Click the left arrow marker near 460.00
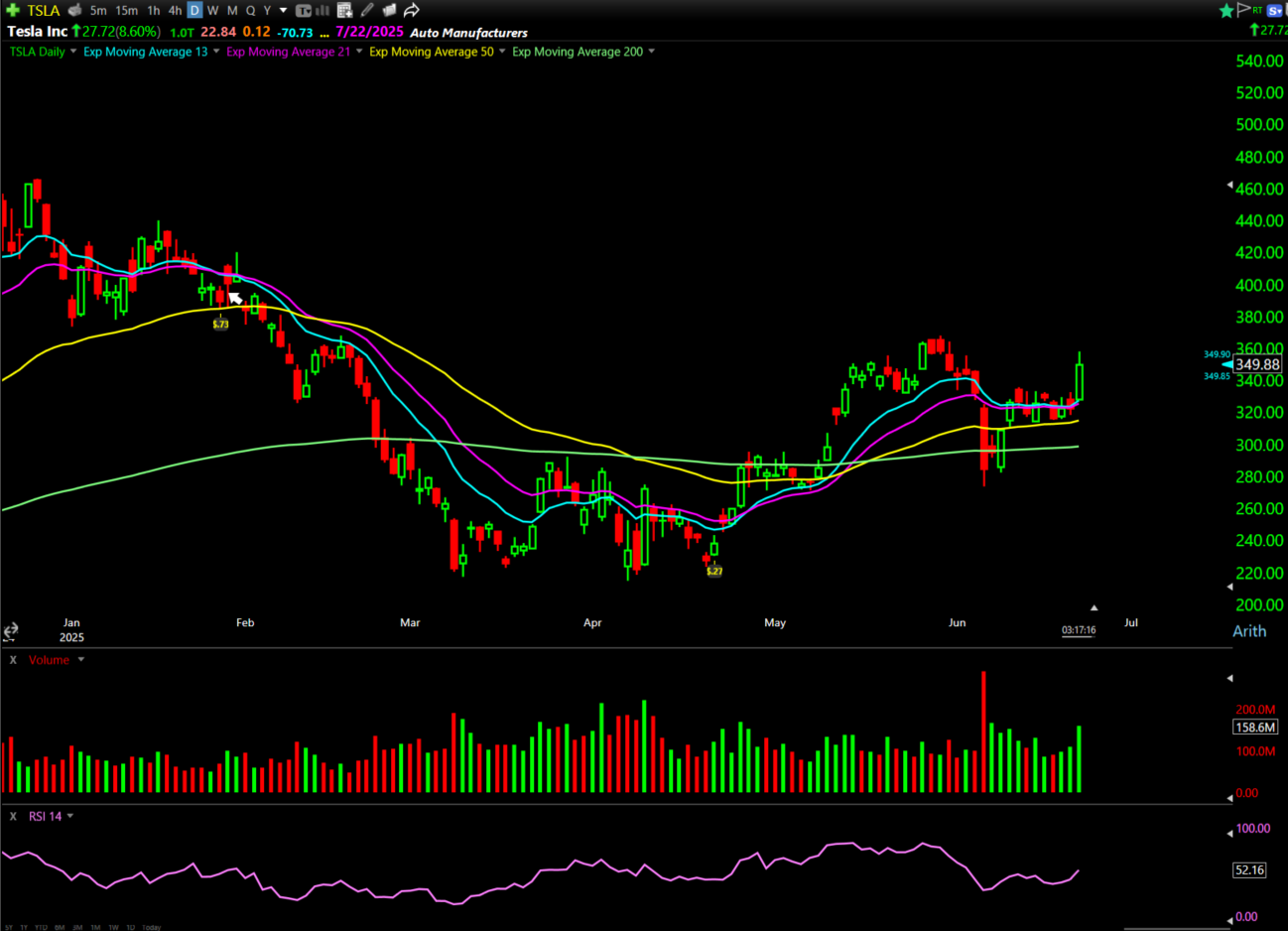 (x=1230, y=186)
